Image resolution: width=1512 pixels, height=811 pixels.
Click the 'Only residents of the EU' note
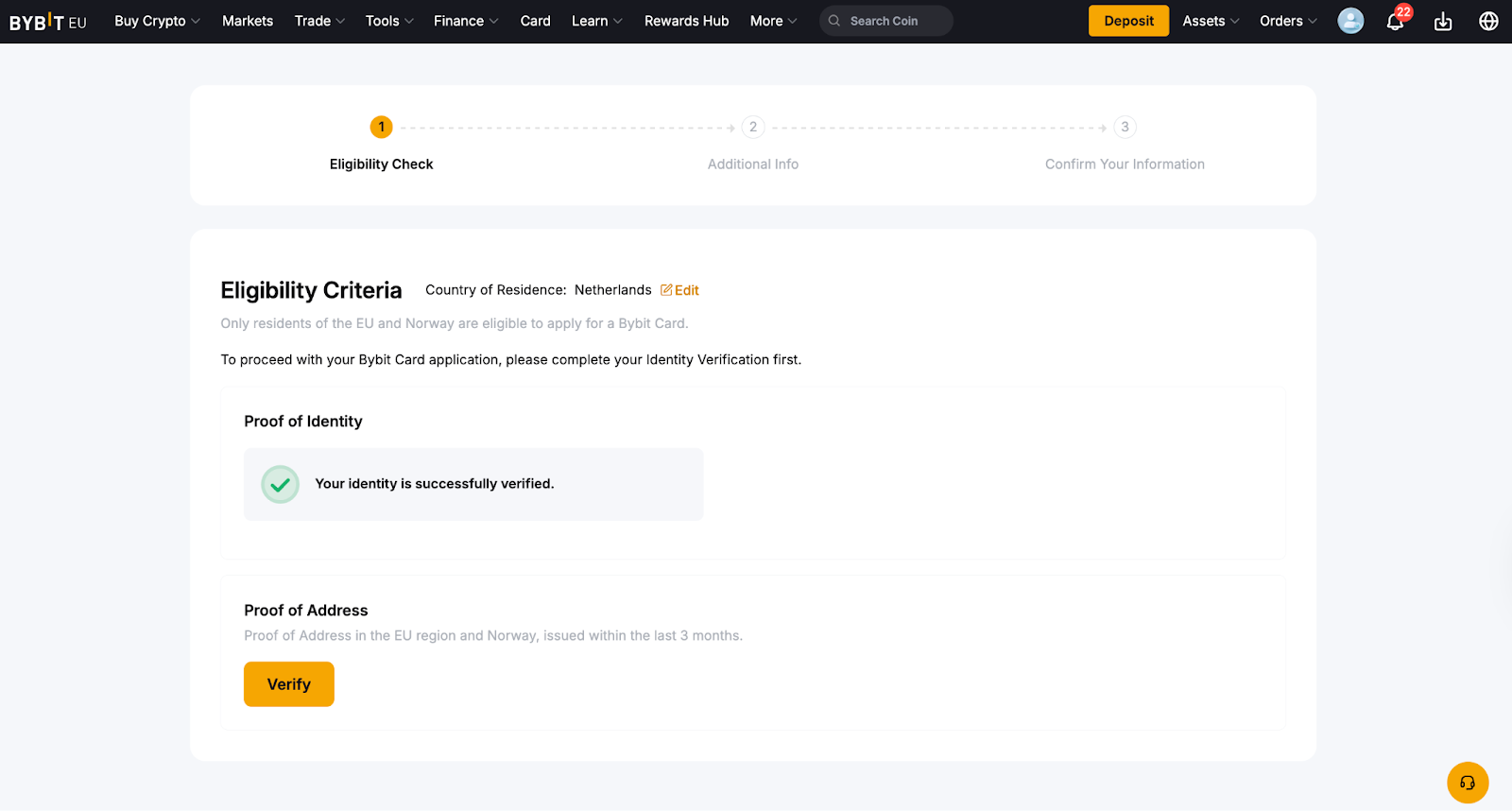click(455, 323)
